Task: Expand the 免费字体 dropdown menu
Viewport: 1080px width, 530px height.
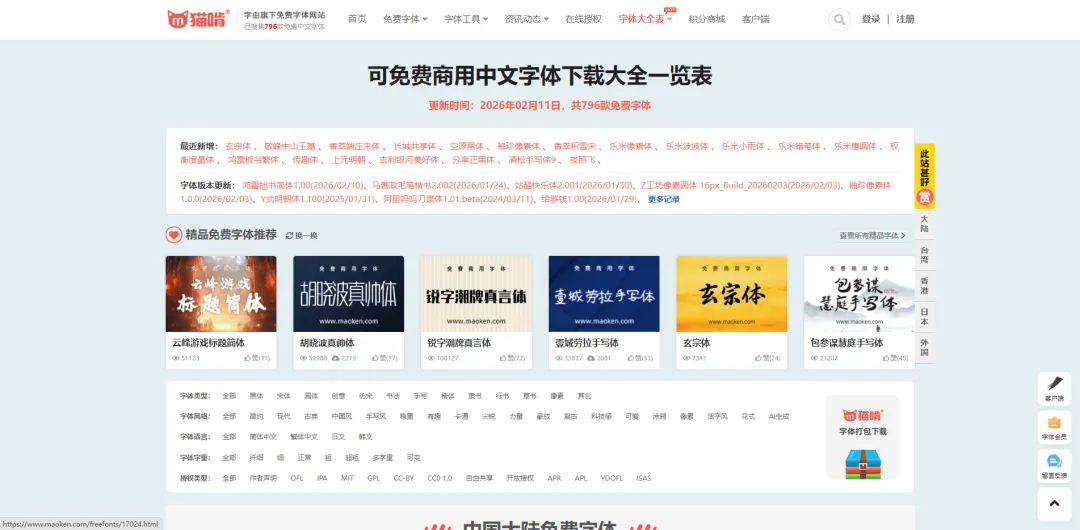Action: (x=405, y=19)
